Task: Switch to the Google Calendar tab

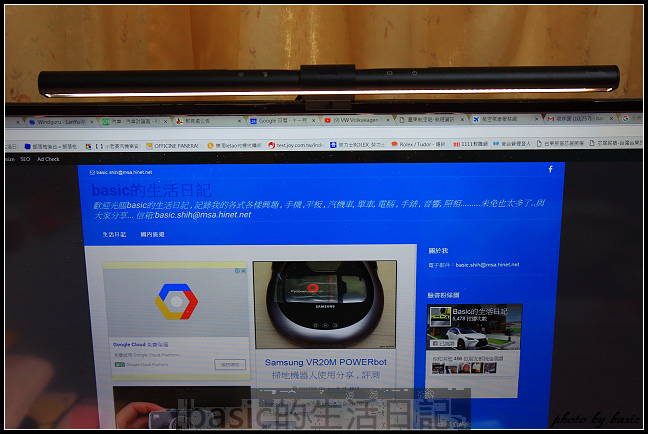Action: coord(282,120)
